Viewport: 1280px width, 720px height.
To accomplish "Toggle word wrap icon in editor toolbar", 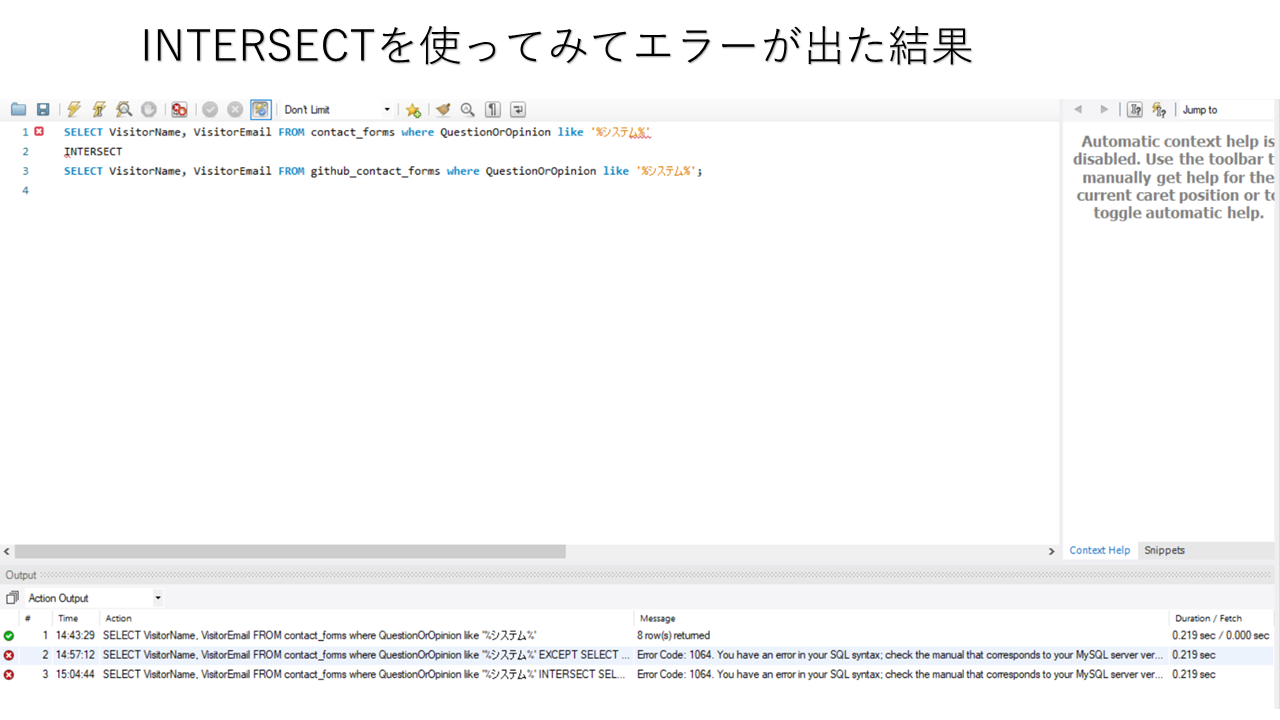I will [x=518, y=109].
